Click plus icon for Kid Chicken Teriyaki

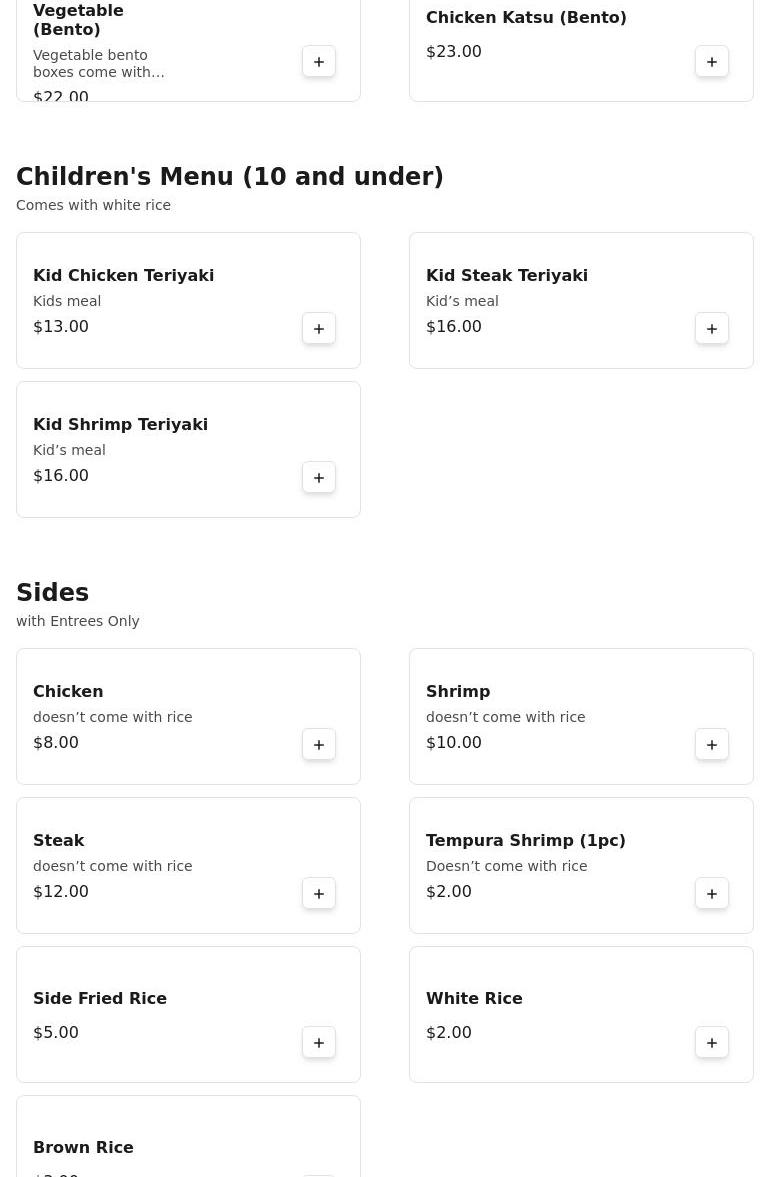click(319, 329)
